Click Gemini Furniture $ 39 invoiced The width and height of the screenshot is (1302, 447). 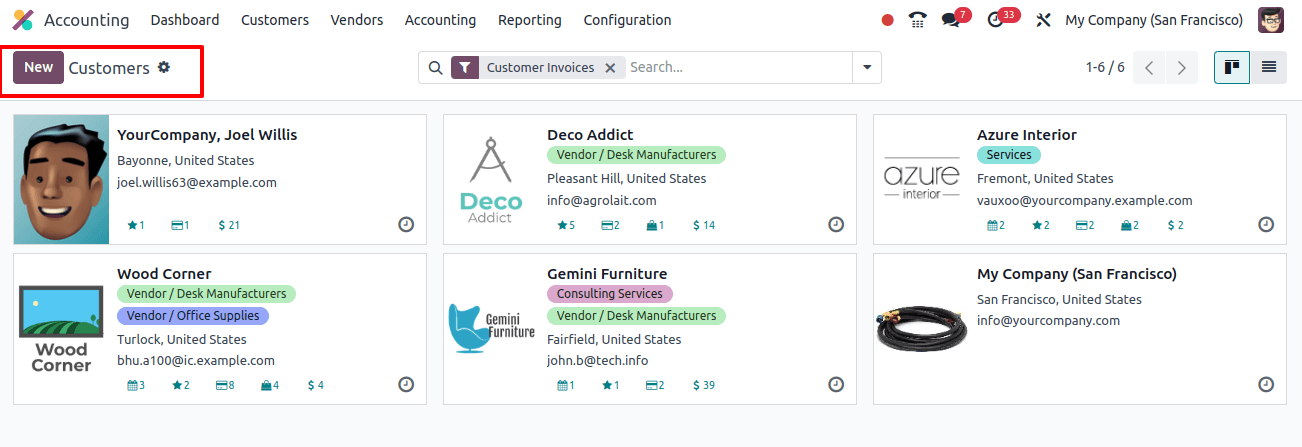click(x=704, y=385)
